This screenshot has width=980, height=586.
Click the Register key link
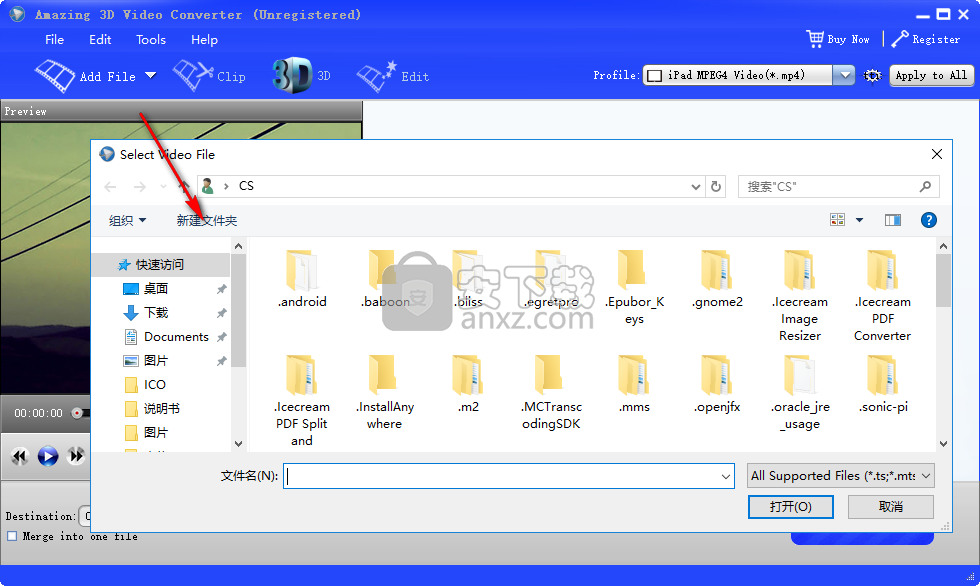click(926, 39)
